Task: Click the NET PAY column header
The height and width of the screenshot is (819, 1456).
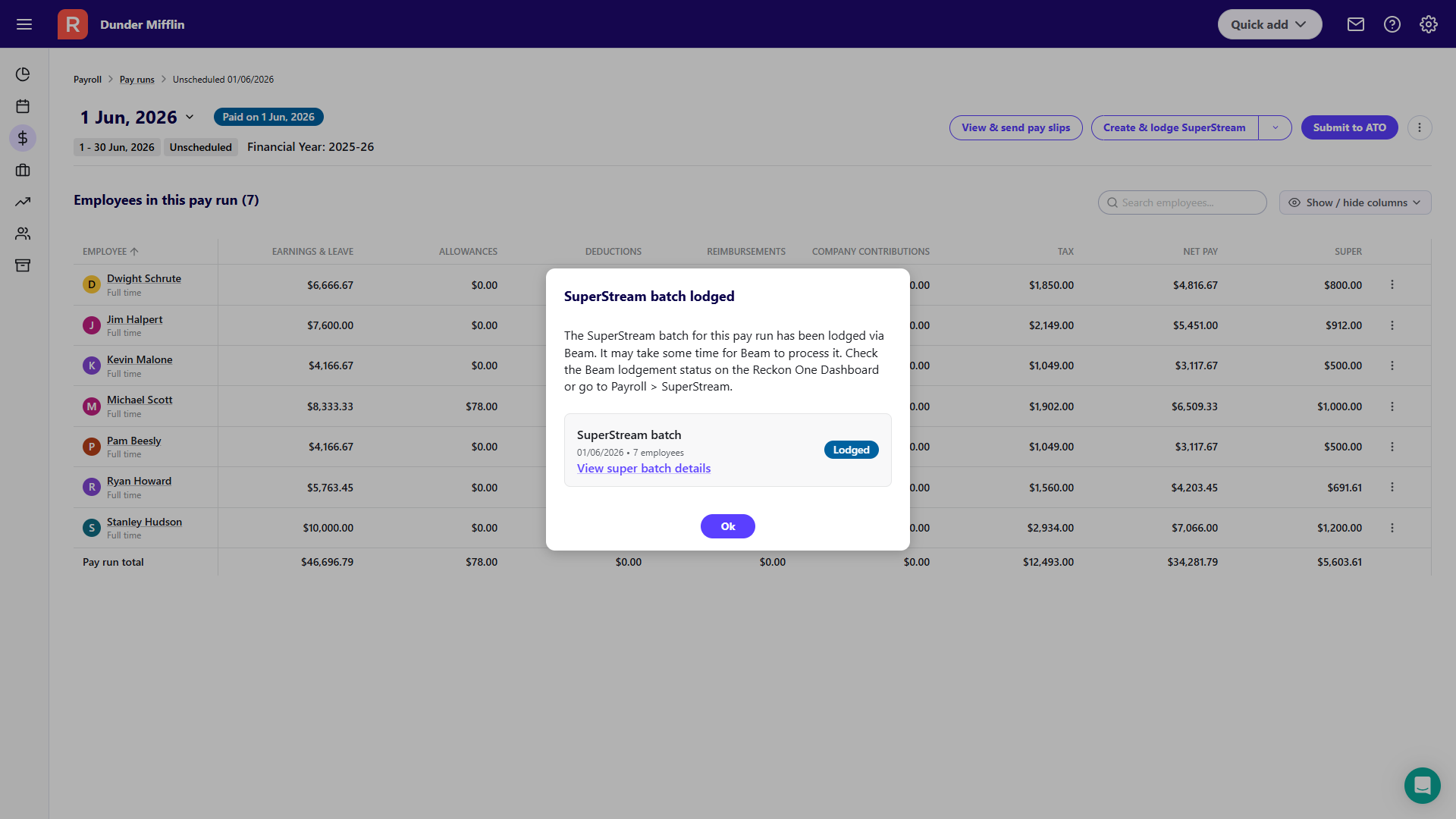Action: 1200,252
